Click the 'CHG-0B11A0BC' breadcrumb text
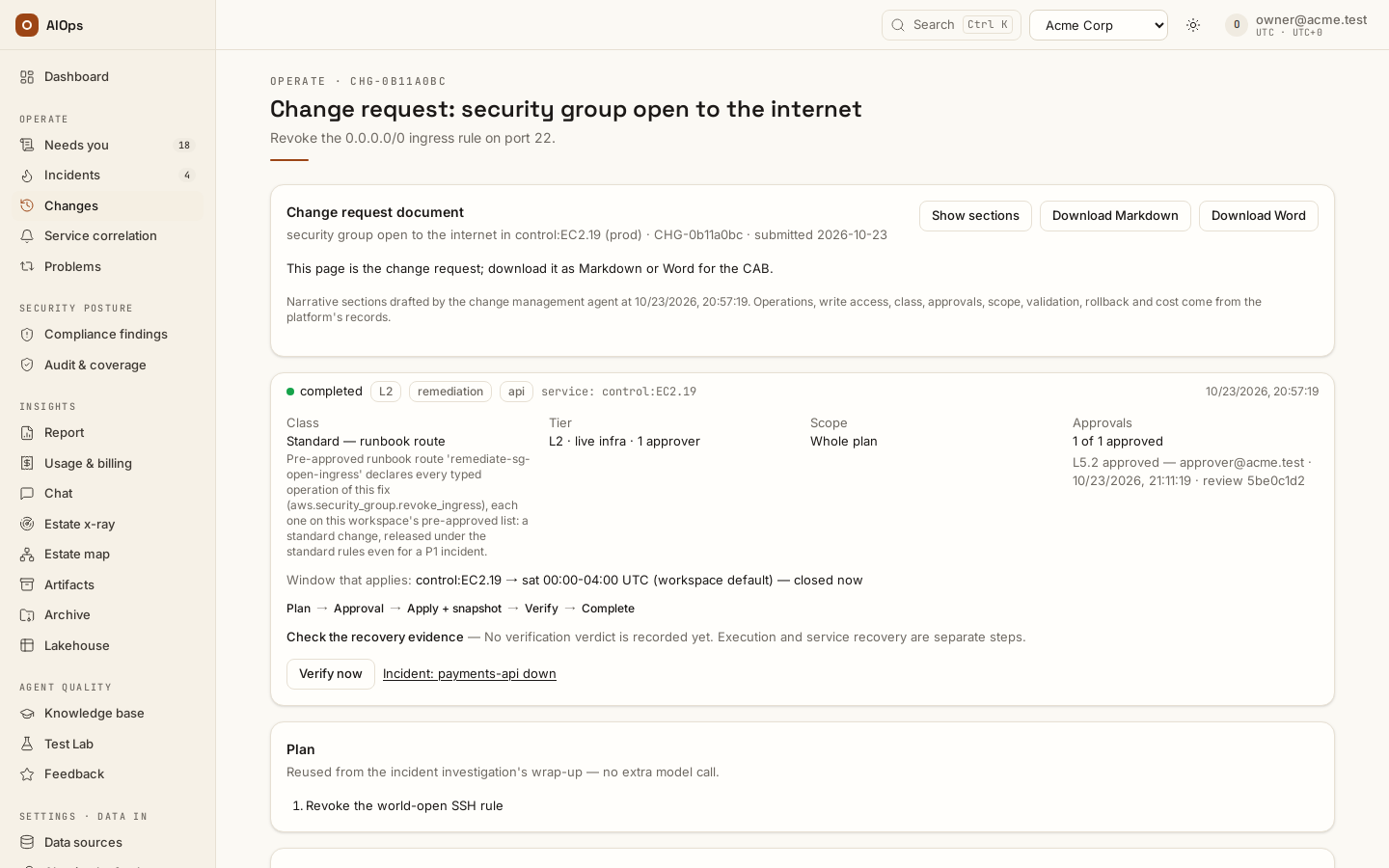Image resolution: width=1389 pixels, height=868 pixels. tap(398, 82)
